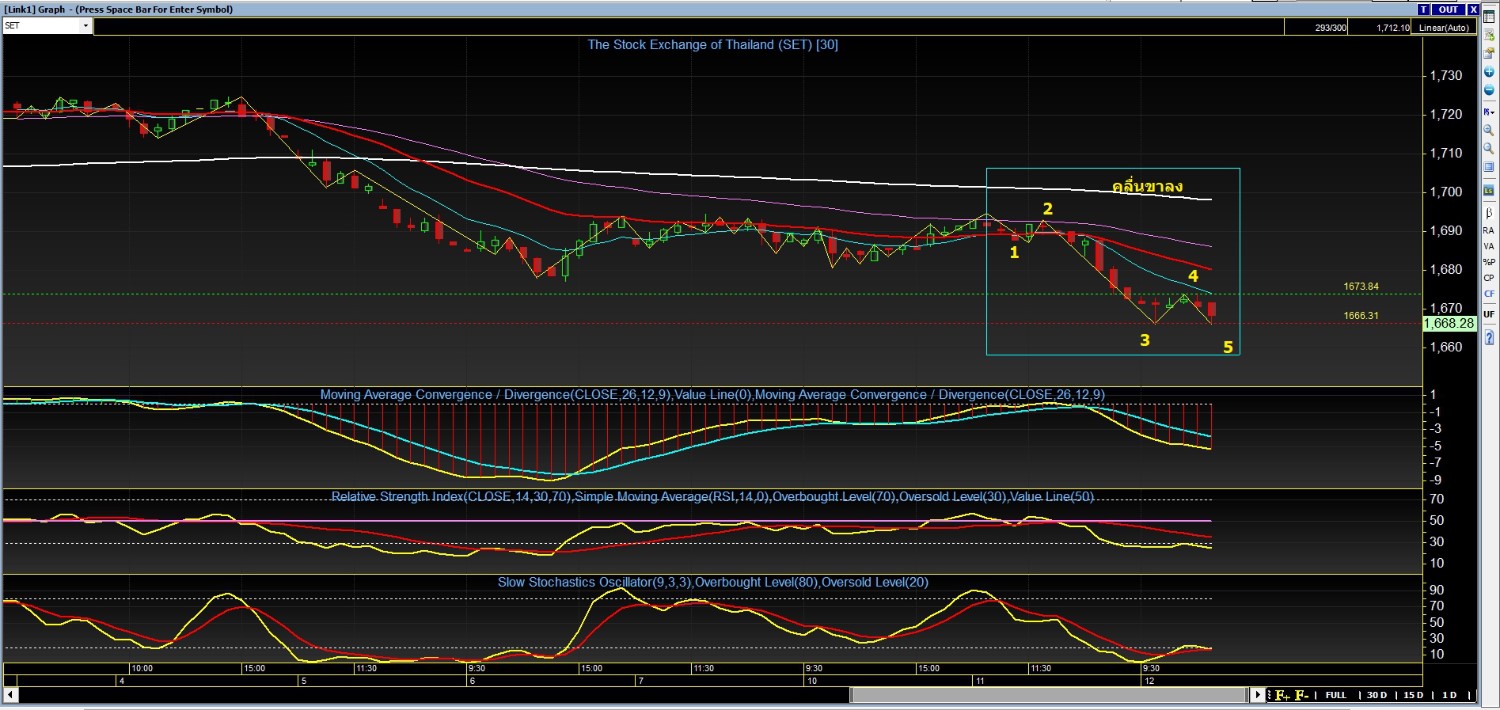
Task: Click the blue plus circle icon
Action: pyautogui.click(x=1489, y=72)
